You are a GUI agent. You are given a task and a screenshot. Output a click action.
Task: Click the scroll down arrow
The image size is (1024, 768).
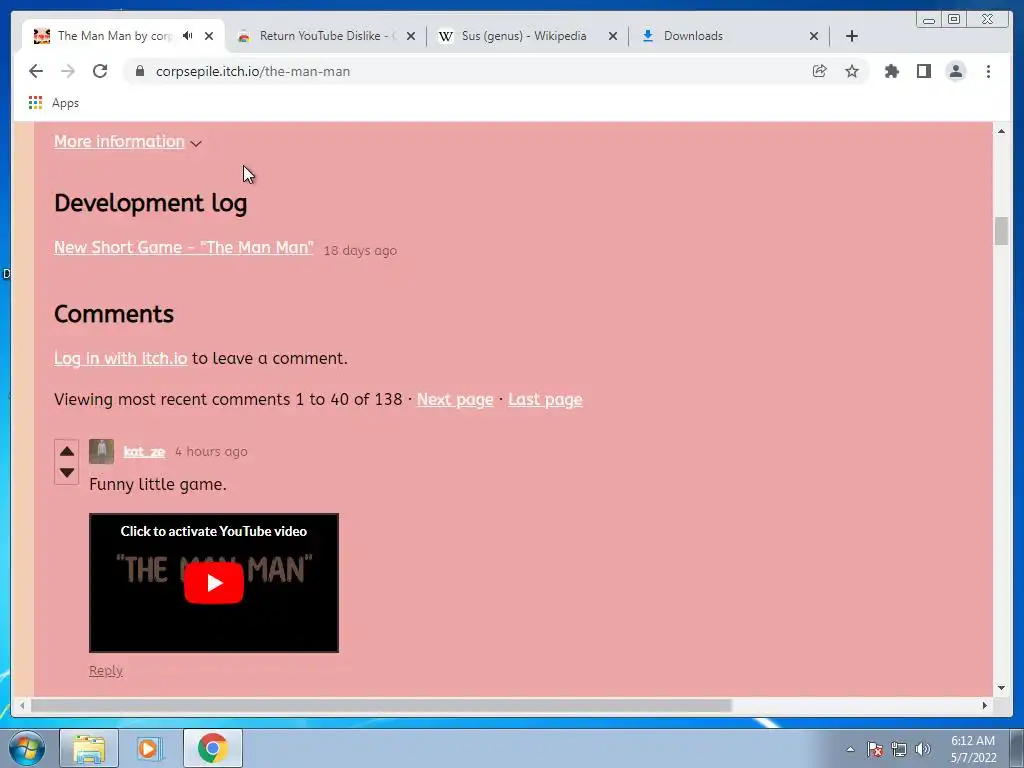(x=1001, y=688)
